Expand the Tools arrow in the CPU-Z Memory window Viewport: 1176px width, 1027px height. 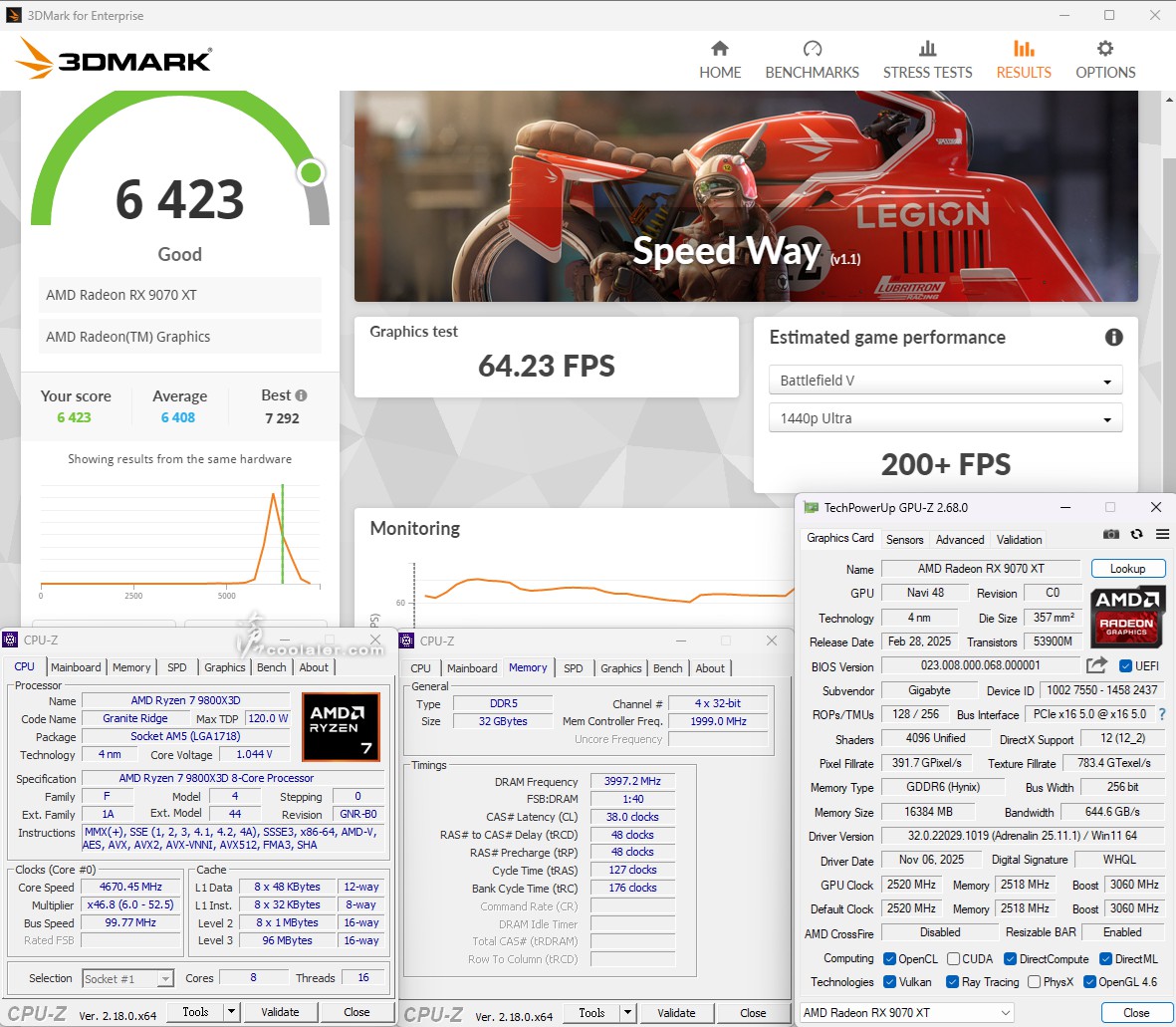627,1013
